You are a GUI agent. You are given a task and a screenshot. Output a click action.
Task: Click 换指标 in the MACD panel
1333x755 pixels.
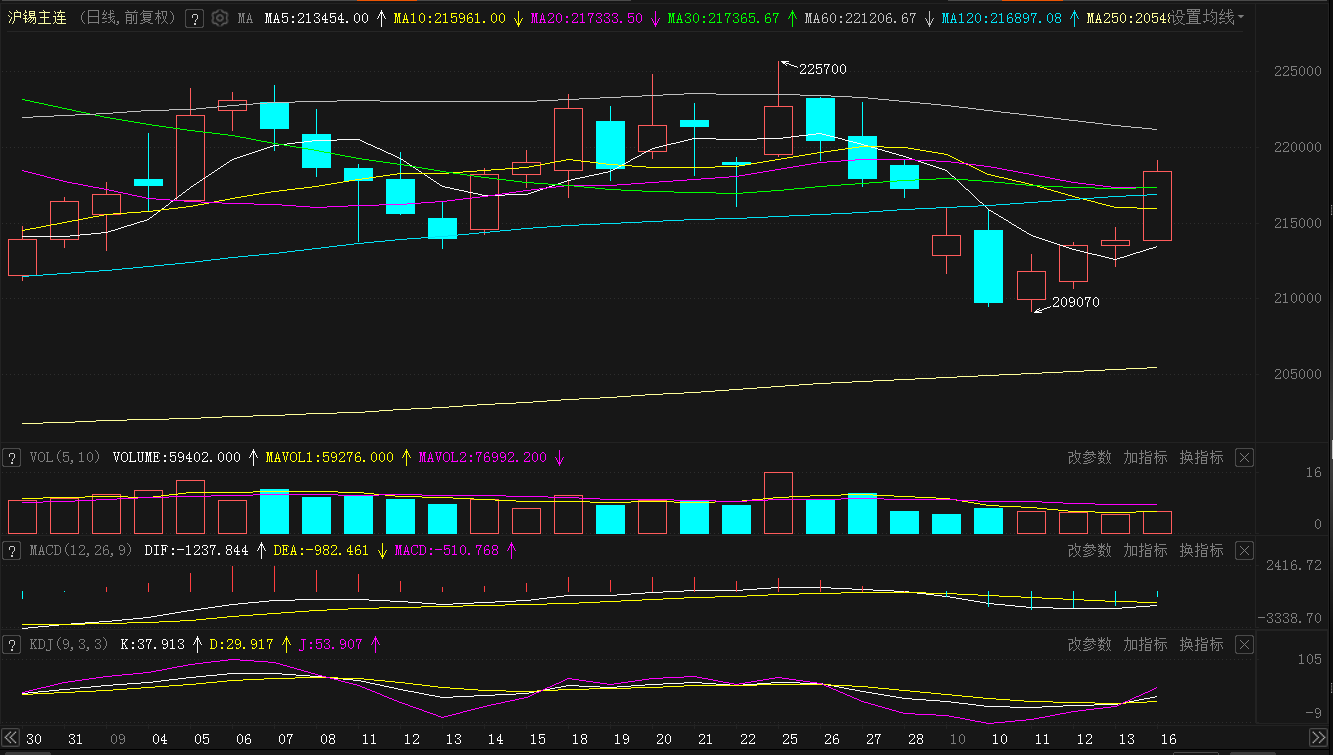pyautogui.click(x=1201, y=550)
